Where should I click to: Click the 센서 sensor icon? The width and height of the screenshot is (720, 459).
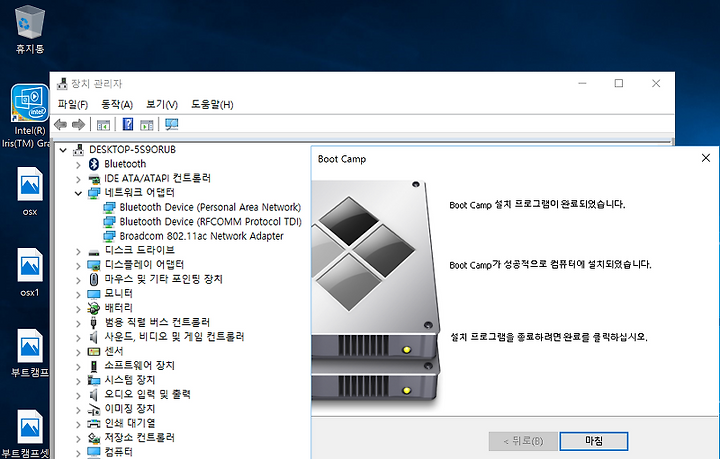[x=94, y=352]
